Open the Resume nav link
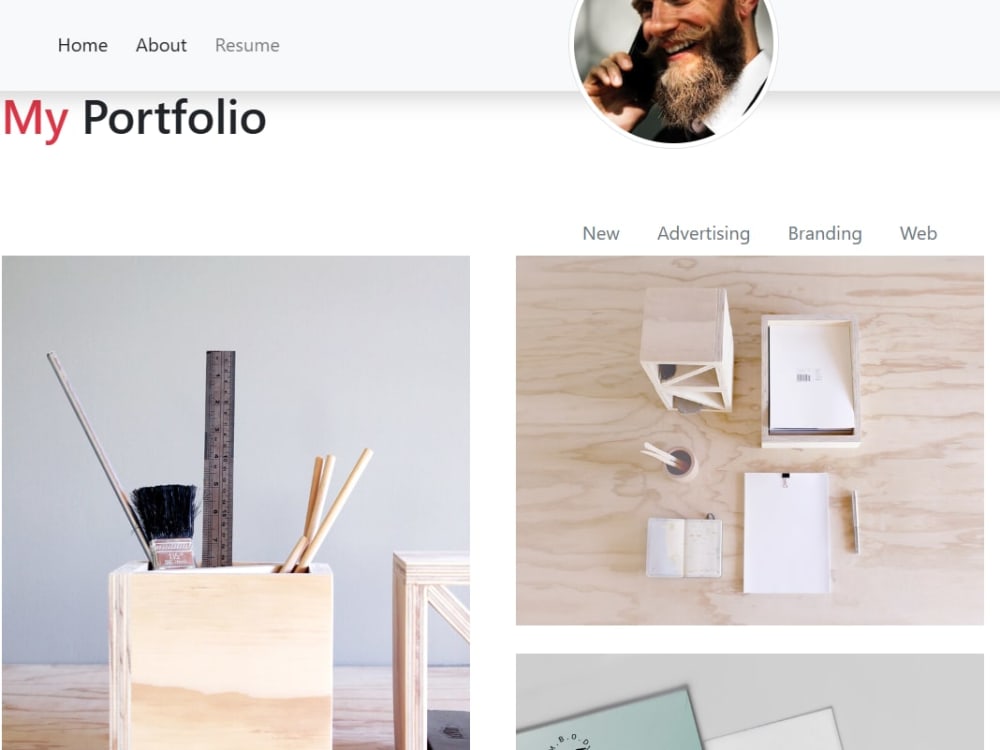This screenshot has width=1000, height=750. click(247, 45)
